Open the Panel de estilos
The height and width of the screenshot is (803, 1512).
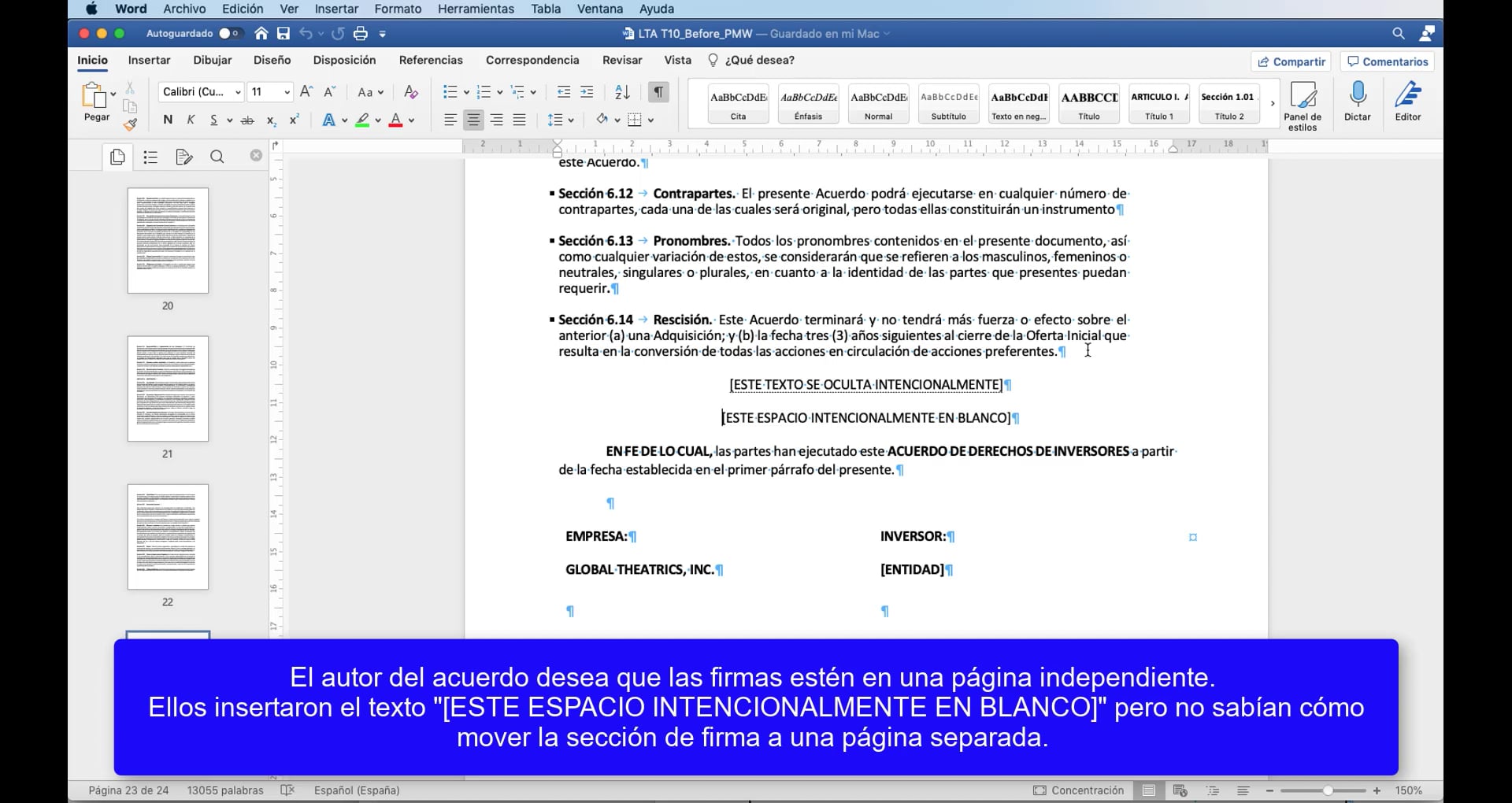tap(1303, 104)
